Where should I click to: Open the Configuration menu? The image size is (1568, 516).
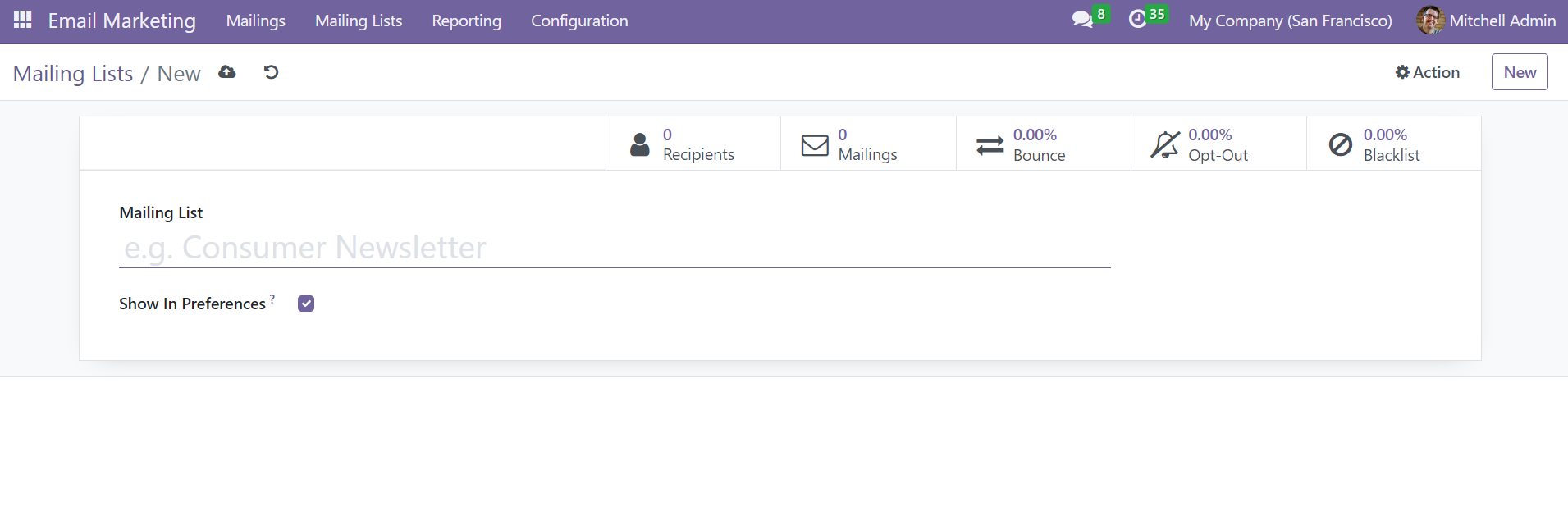click(x=579, y=21)
